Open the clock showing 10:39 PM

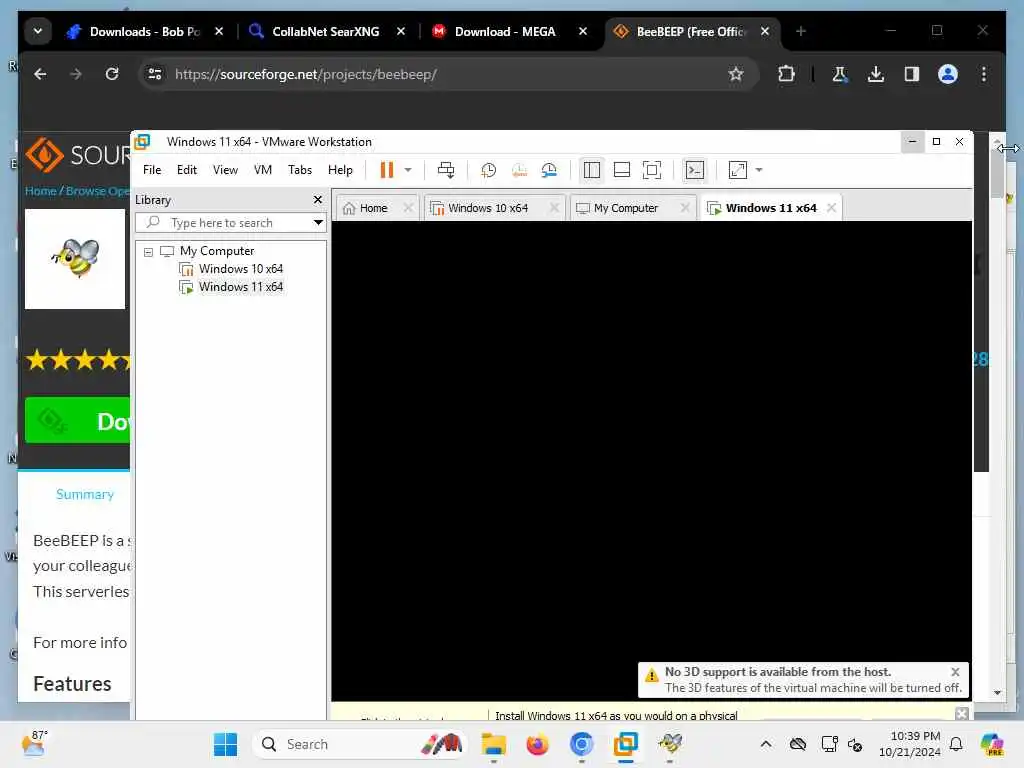[909, 744]
